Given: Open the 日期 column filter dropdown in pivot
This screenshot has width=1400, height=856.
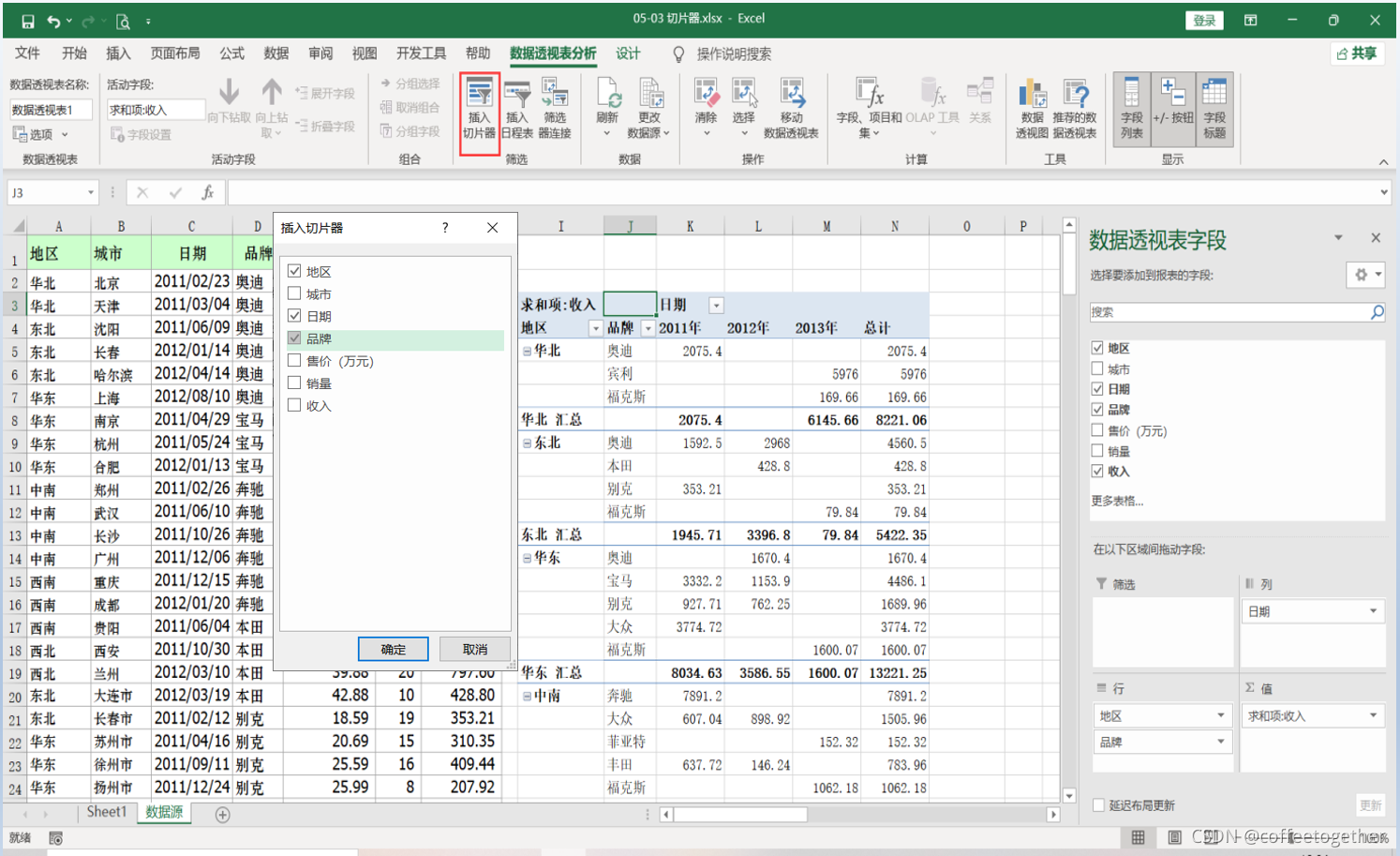Looking at the screenshot, I should [x=716, y=306].
